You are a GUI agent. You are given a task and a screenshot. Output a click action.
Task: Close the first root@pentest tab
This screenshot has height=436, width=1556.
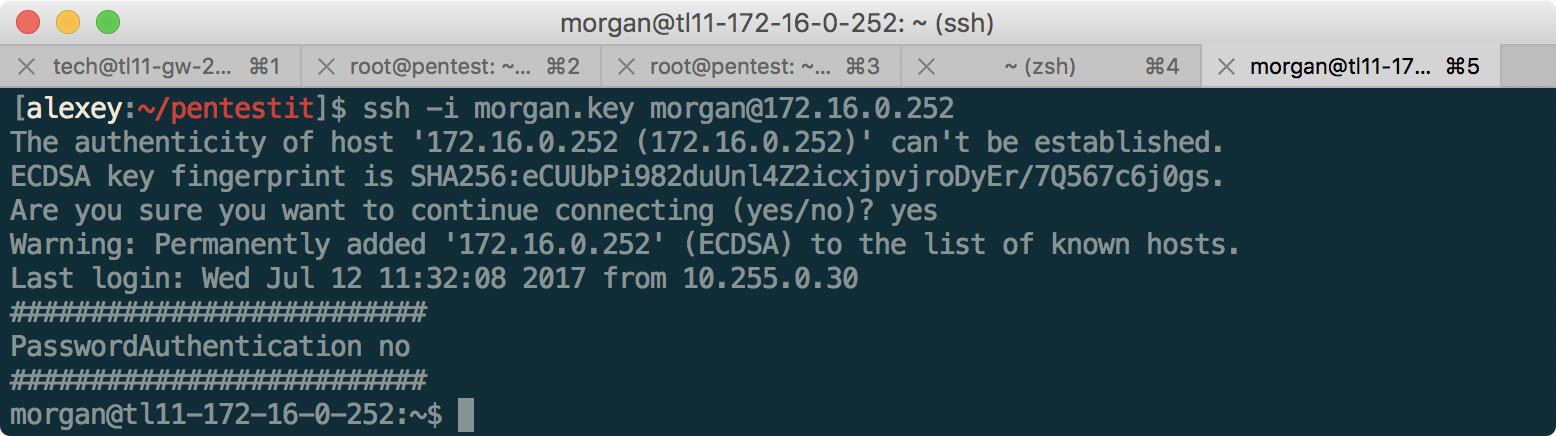click(x=326, y=67)
